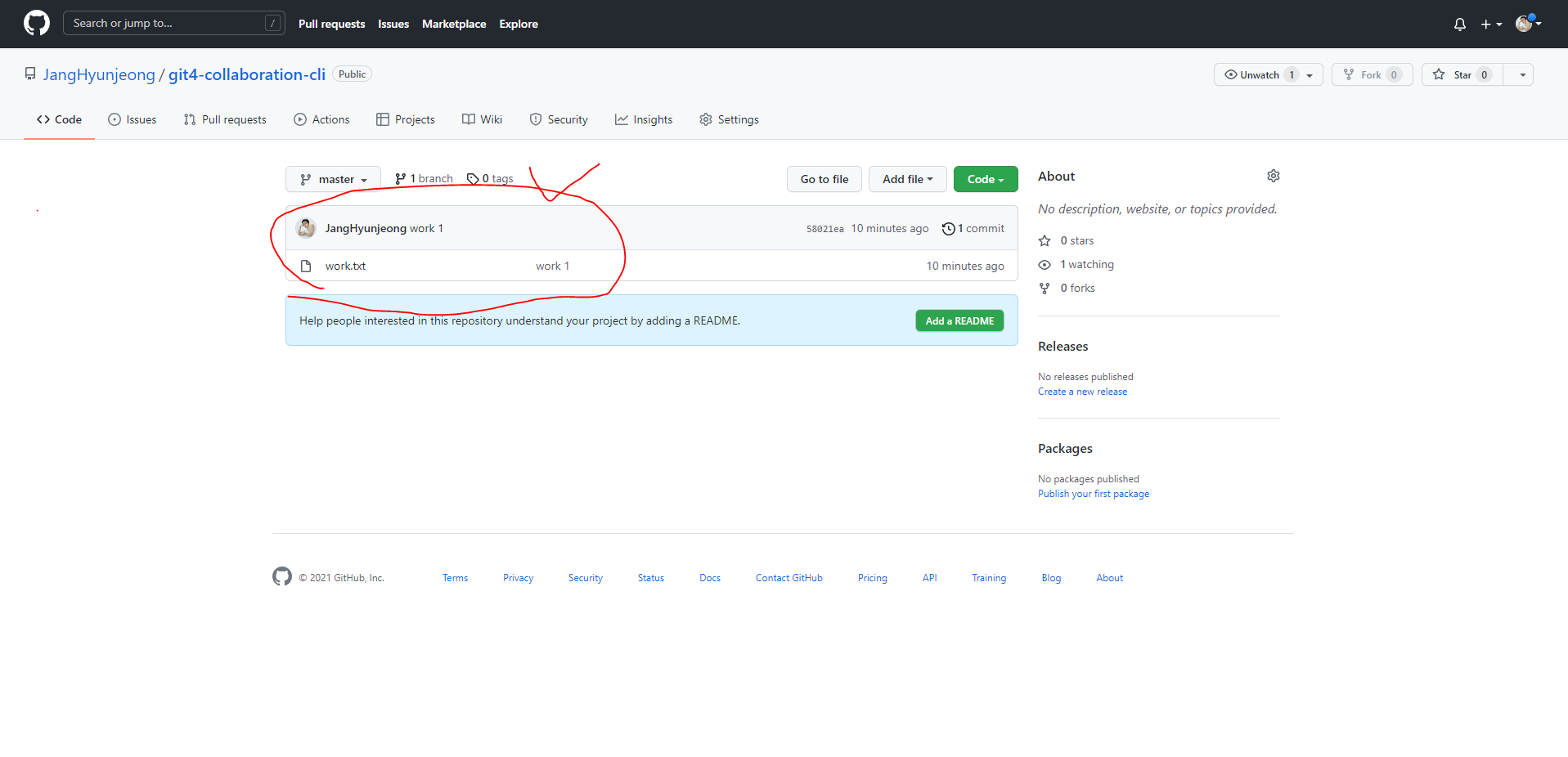Click the repository icon beside the owner name

pos(30,74)
